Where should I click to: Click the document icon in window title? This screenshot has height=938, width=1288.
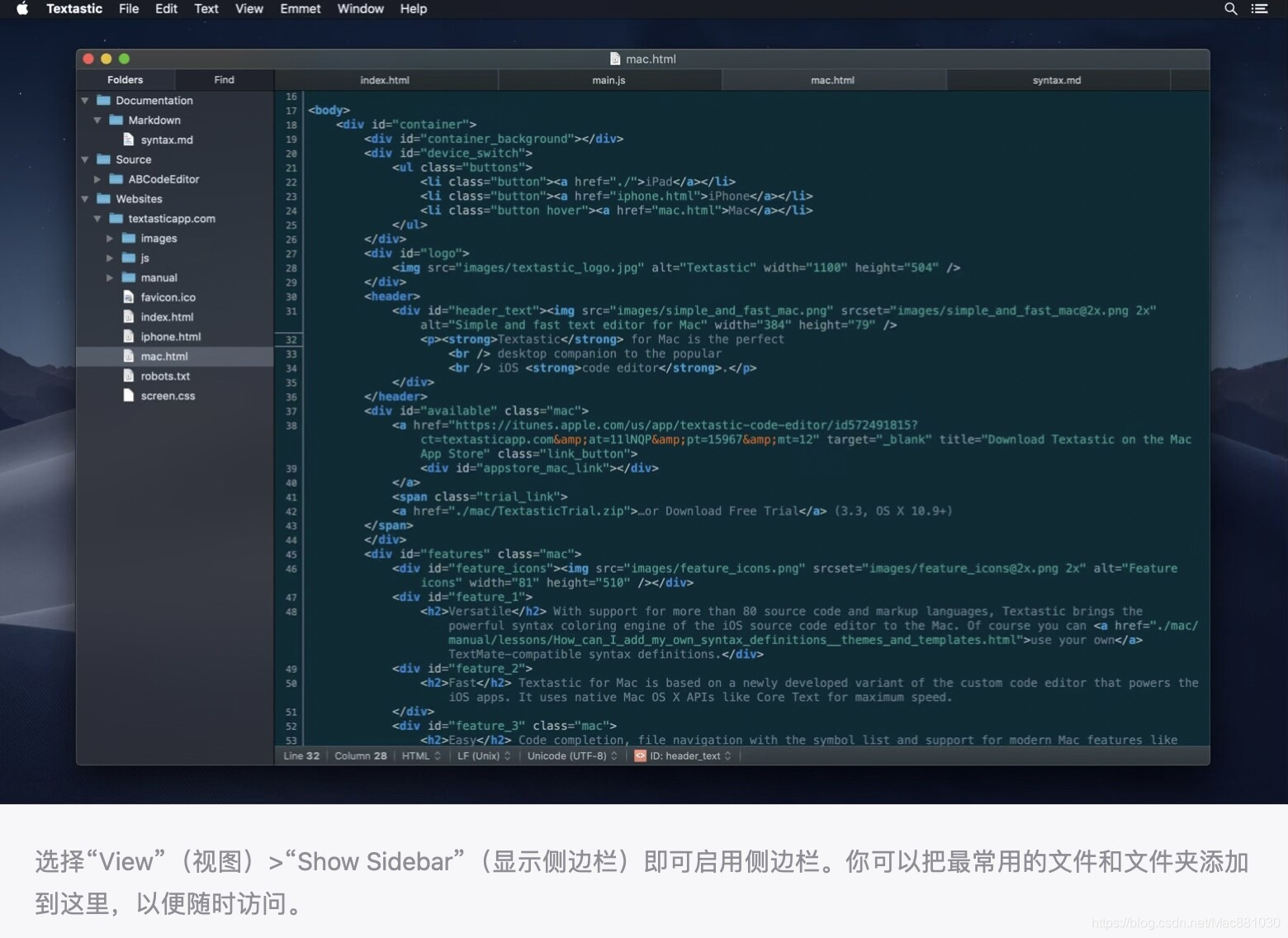pos(614,59)
